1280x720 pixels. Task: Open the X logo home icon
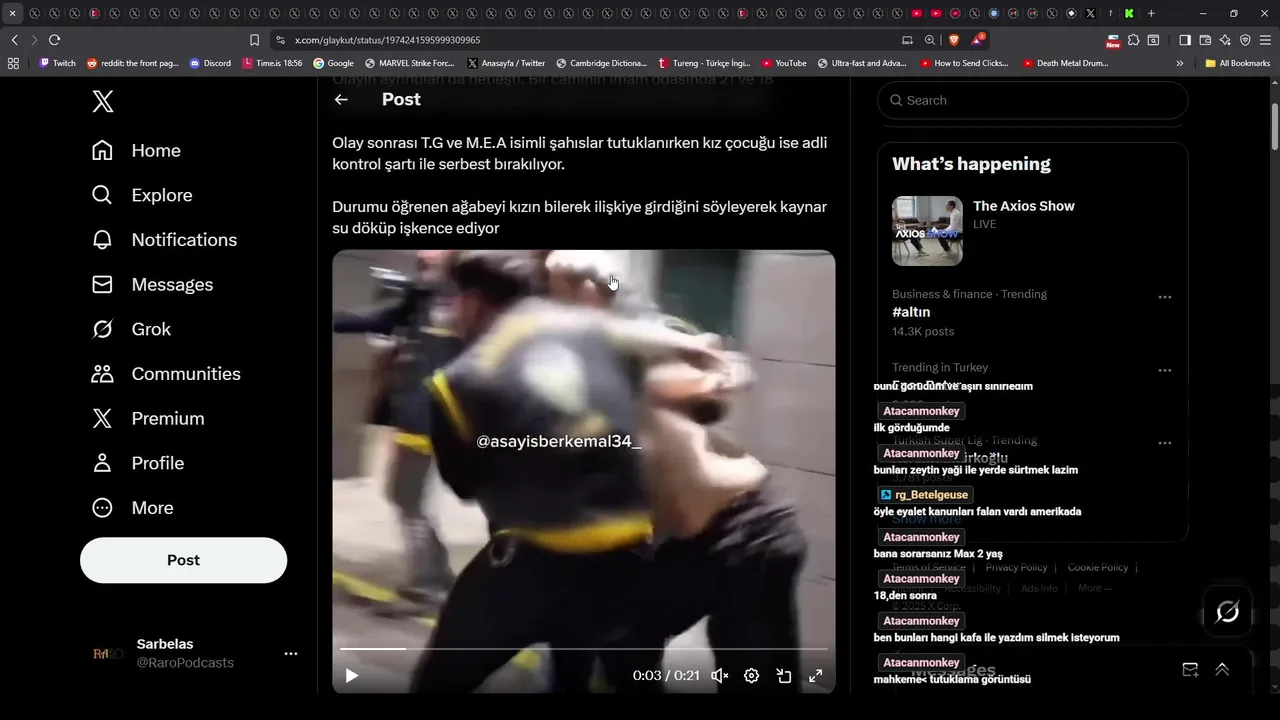(x=102, y=101)
